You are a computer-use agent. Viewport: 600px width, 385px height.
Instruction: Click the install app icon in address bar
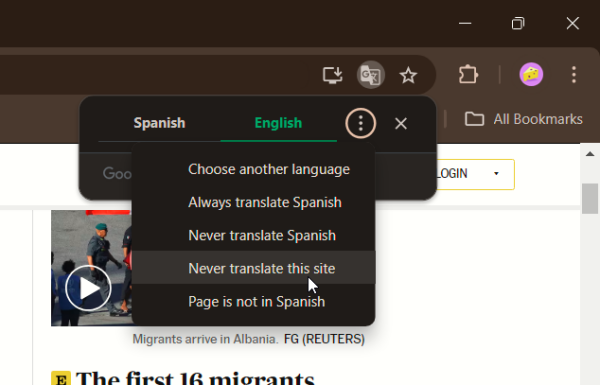click(x=332, y=75)
